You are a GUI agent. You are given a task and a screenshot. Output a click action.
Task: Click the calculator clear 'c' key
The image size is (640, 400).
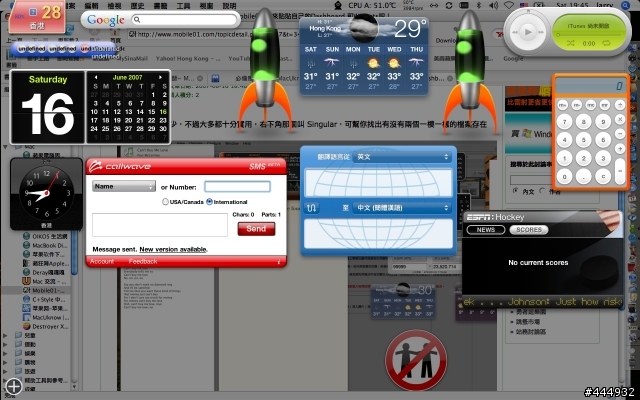click(x=603, y=177)
